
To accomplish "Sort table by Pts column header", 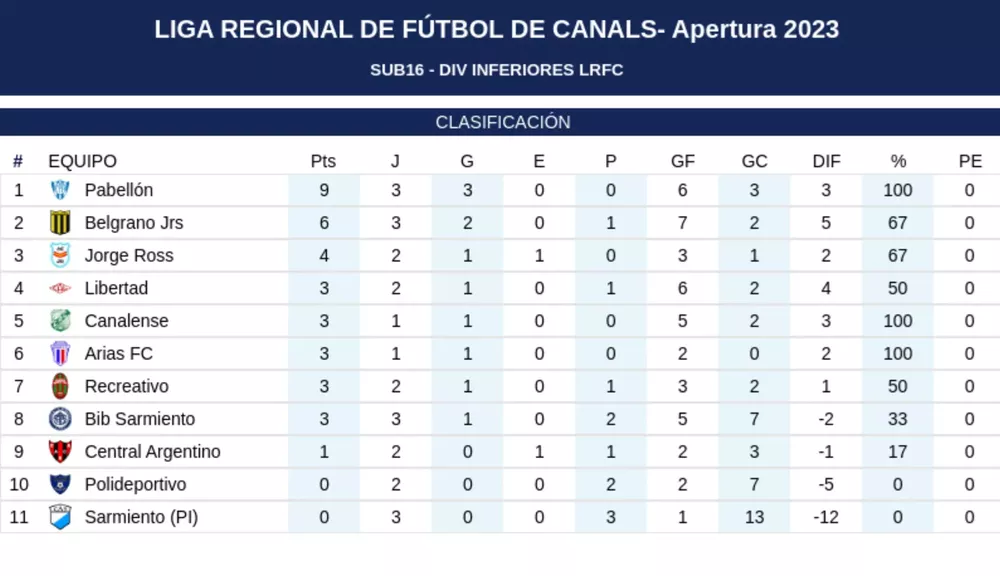I will (x=323, y=161).
